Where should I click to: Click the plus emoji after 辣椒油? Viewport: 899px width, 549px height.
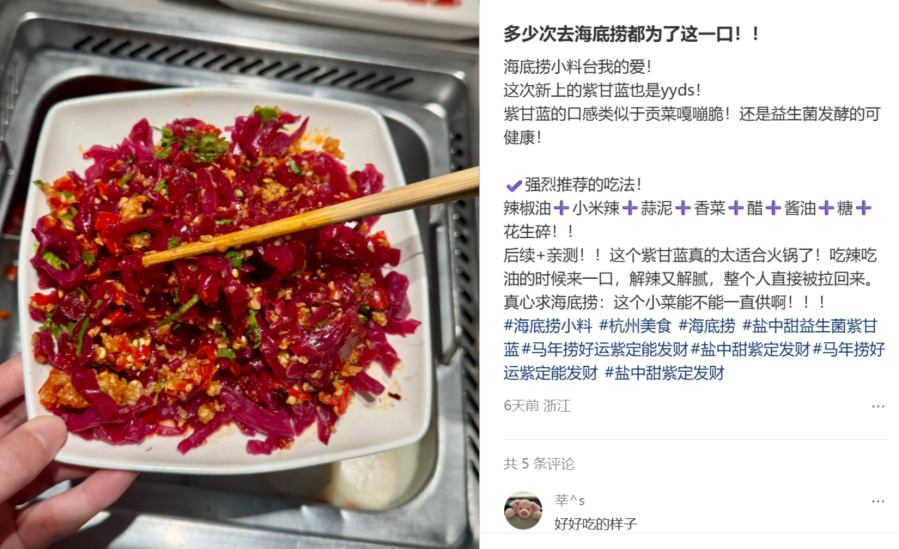click(561, 209)
